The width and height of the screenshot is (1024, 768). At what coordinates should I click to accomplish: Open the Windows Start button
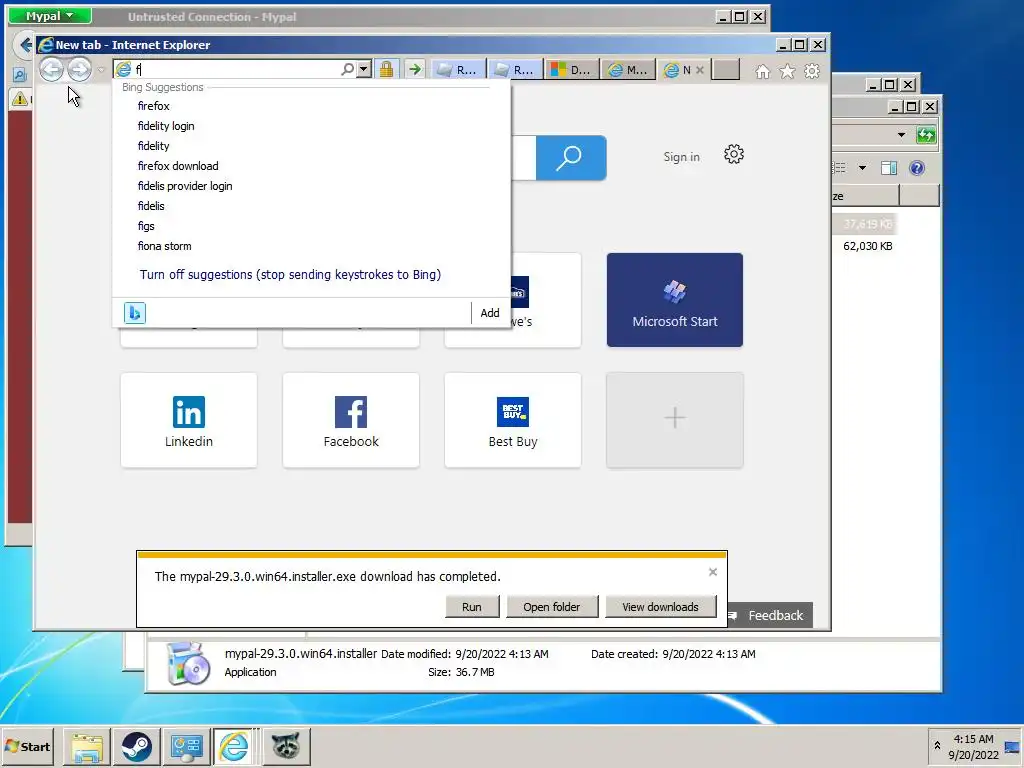click(27, 746)
